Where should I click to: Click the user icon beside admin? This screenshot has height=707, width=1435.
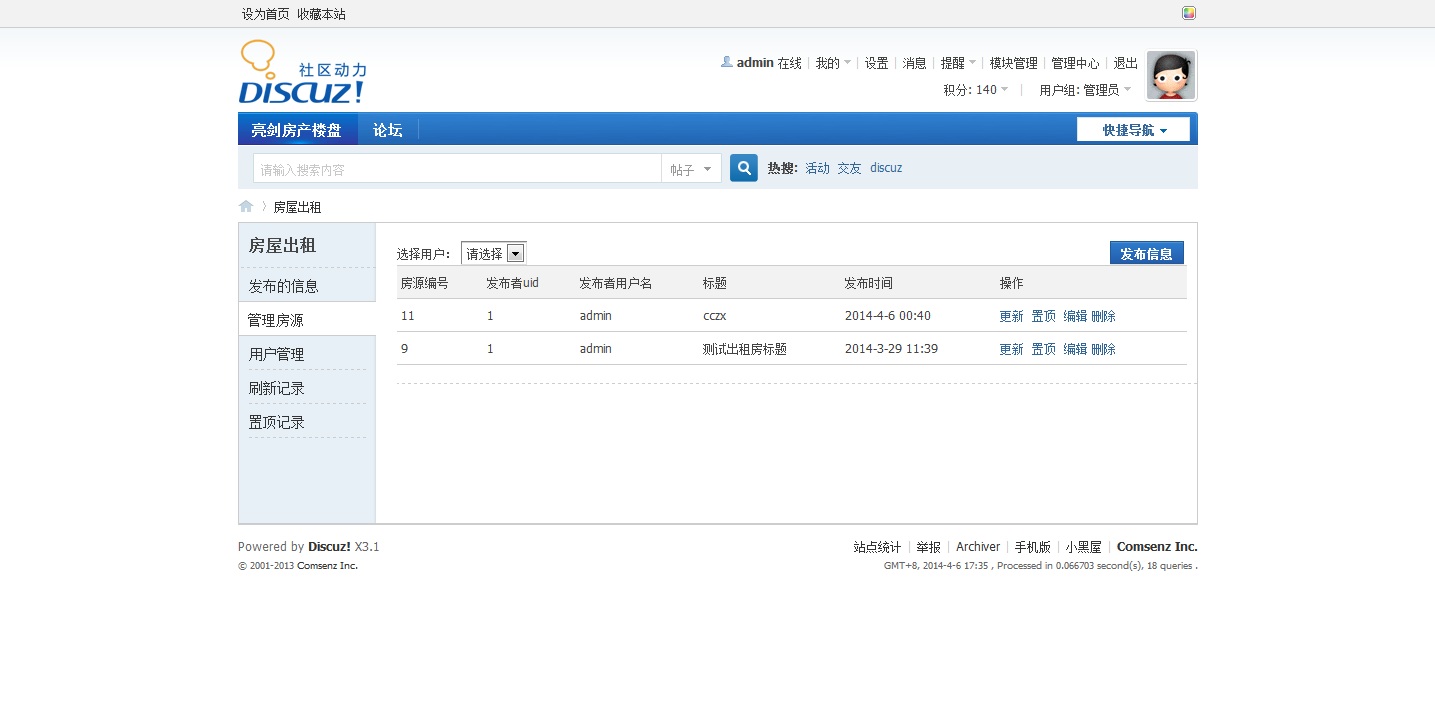point(727,62)
